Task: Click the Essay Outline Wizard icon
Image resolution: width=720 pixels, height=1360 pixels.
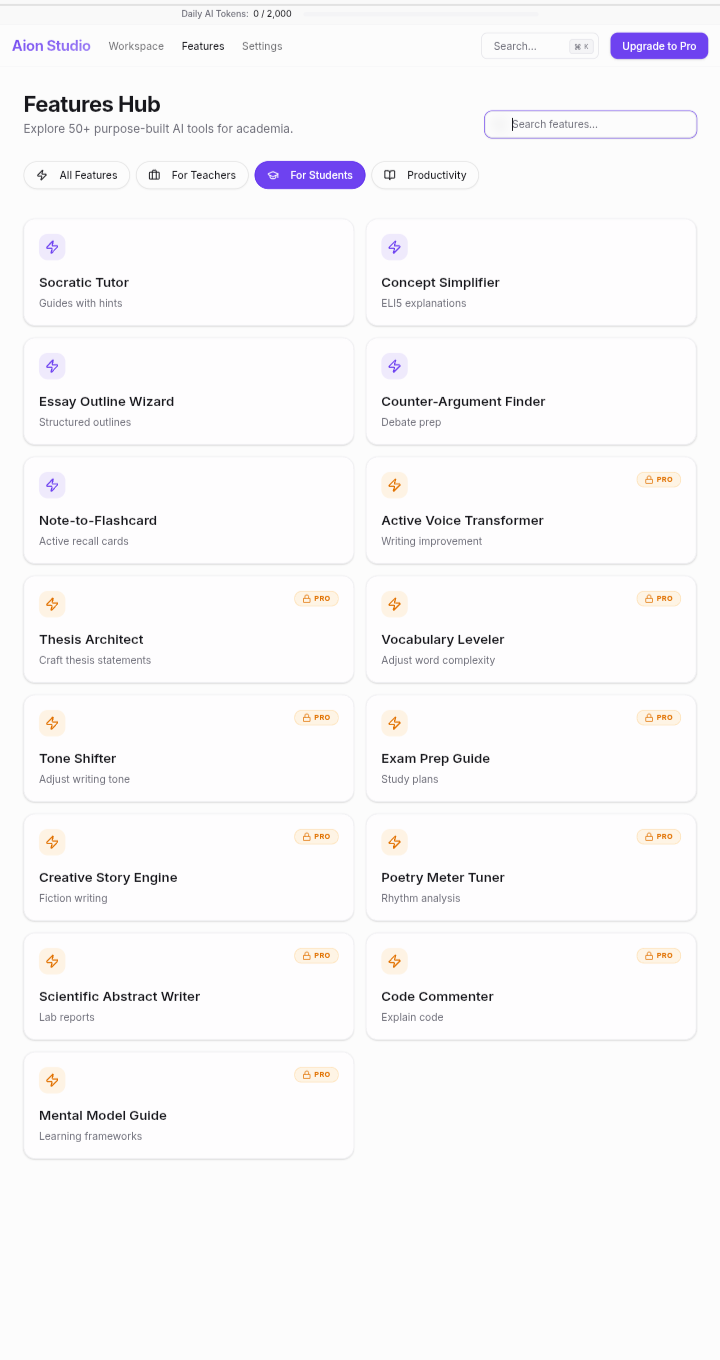Action: [x=52, y=366]
